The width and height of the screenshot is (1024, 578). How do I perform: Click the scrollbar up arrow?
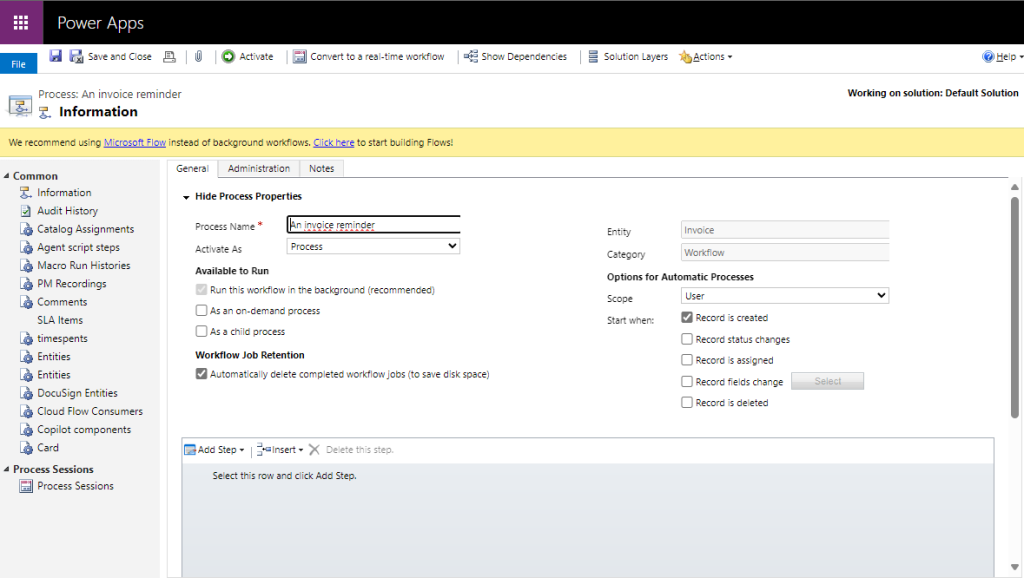[1014, 187]
